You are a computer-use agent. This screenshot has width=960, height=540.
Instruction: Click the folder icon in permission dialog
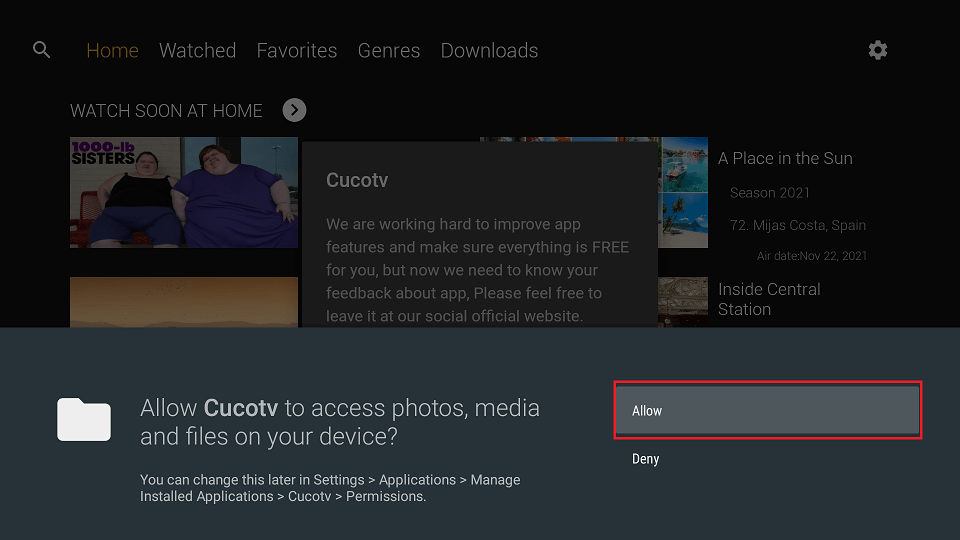click(84, 419)
